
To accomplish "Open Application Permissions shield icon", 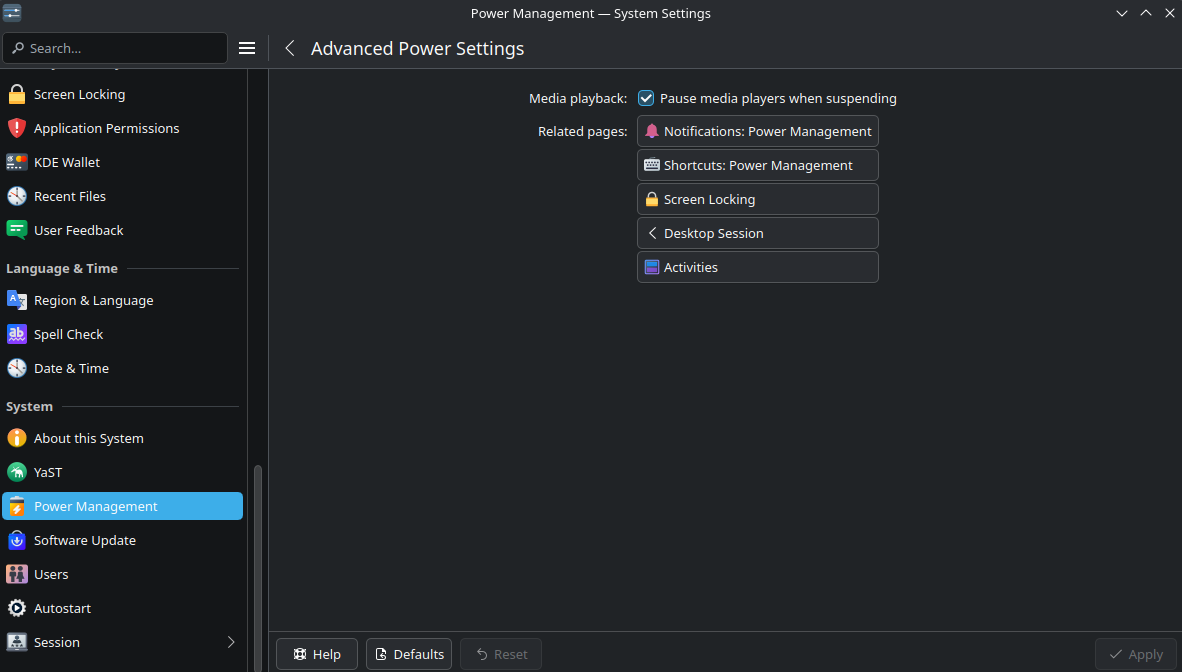I will coord(16,129).
